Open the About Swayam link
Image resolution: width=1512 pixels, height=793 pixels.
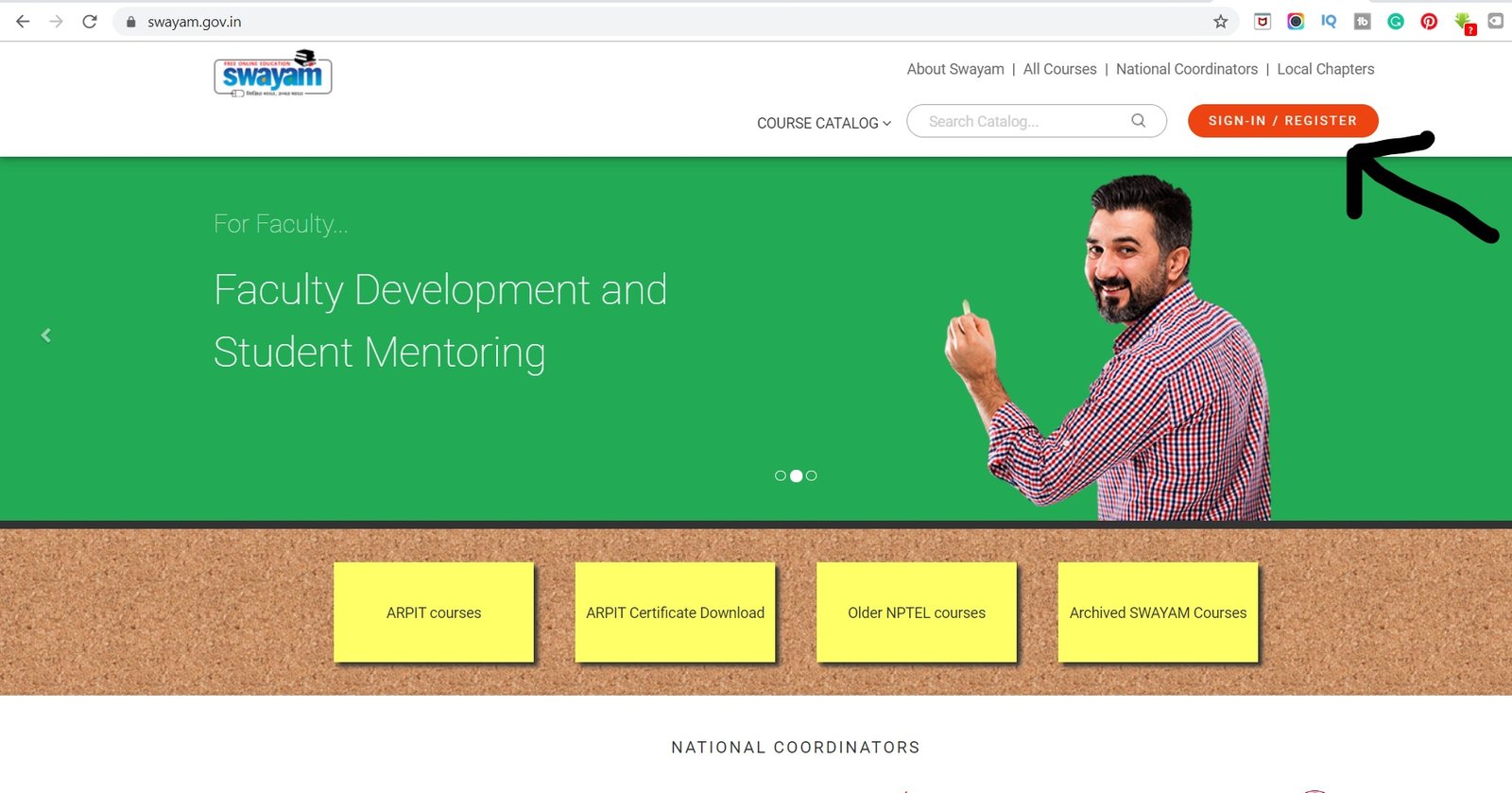pyautogui.click(x=955, y=69)
